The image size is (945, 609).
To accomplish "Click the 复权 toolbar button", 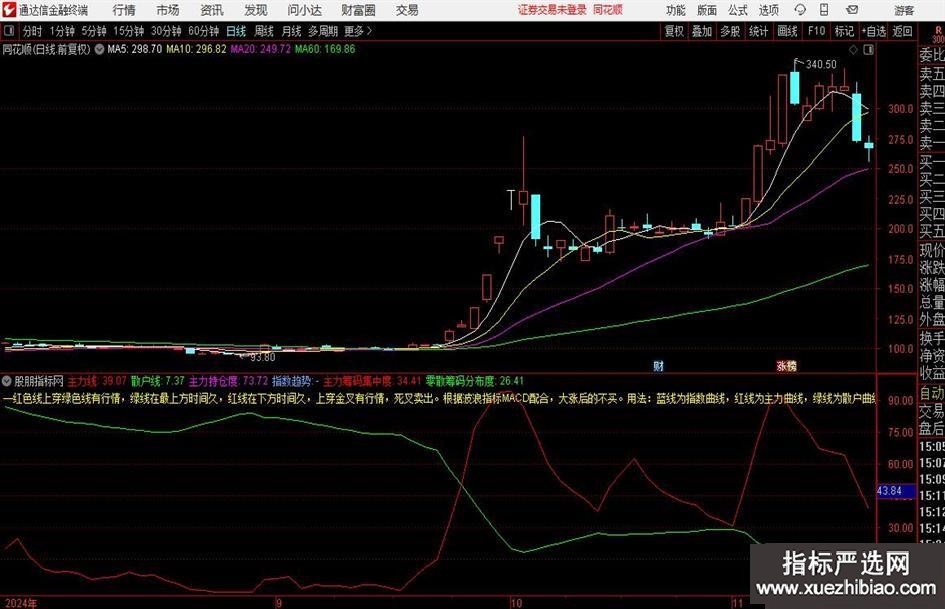I will click(674, 31).
